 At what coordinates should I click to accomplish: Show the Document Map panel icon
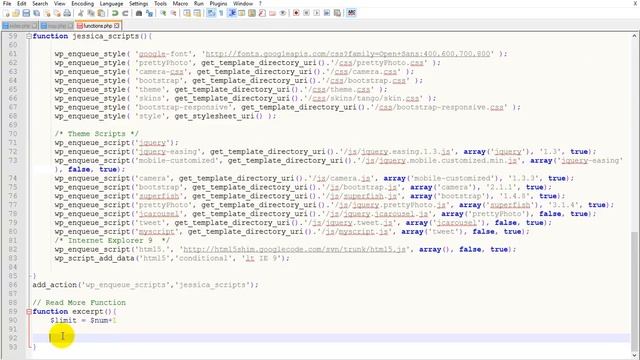pyautogui.click(x=252, y=13)
